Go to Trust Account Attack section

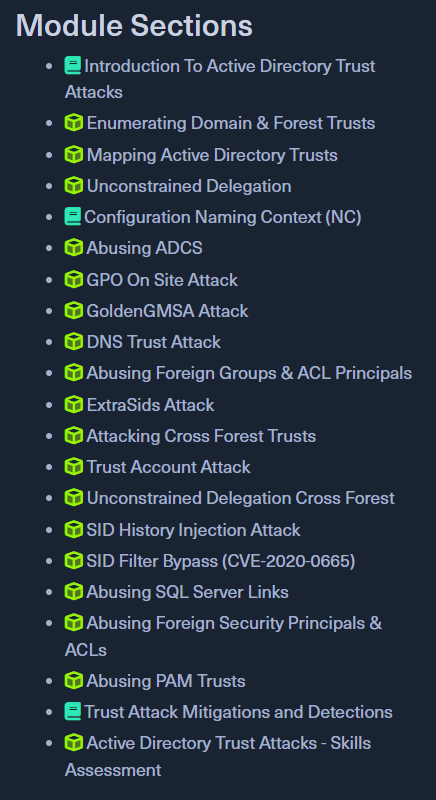[168, 467]
